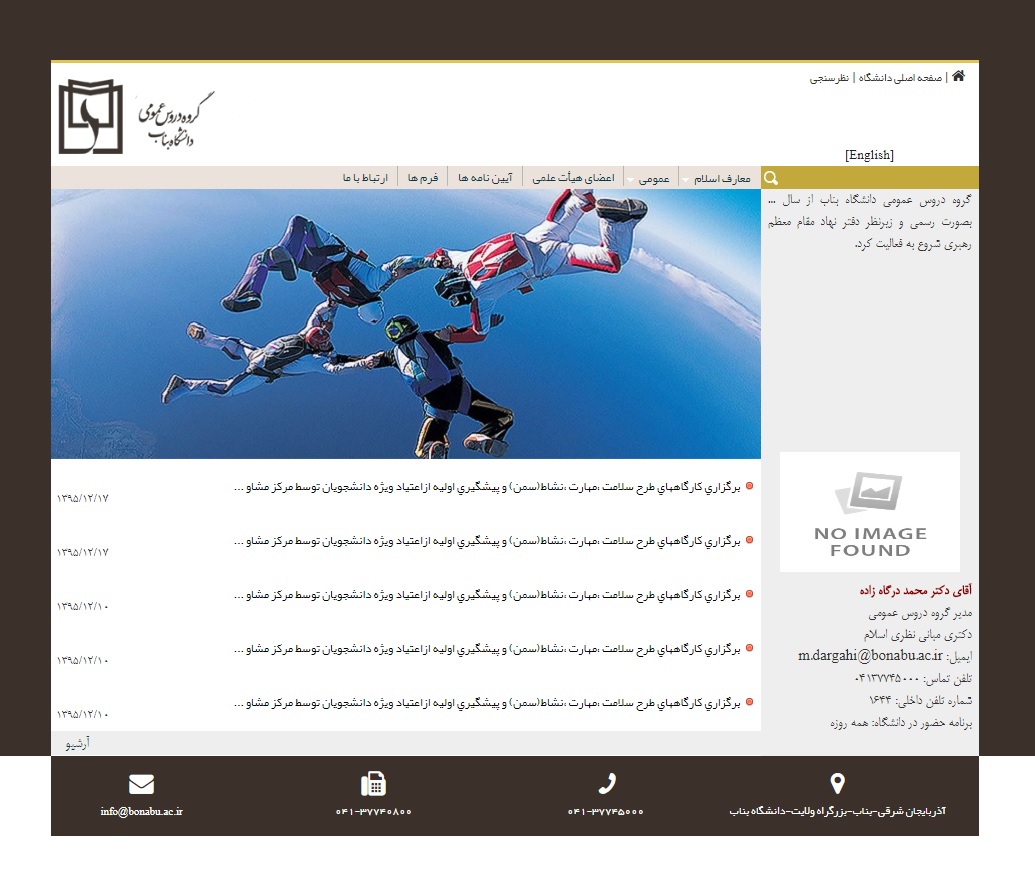This screenshot has width=1035, height=882.
Task: Open the معارف اسلام menu
Action: (722, 178)
